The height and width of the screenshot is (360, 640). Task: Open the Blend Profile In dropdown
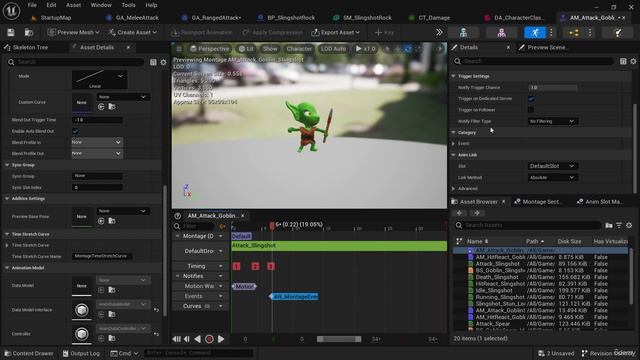[x=97, y=142]
